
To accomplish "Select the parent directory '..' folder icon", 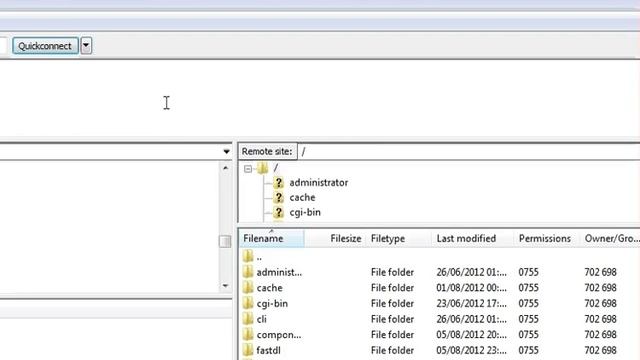I will pos(248,257).
